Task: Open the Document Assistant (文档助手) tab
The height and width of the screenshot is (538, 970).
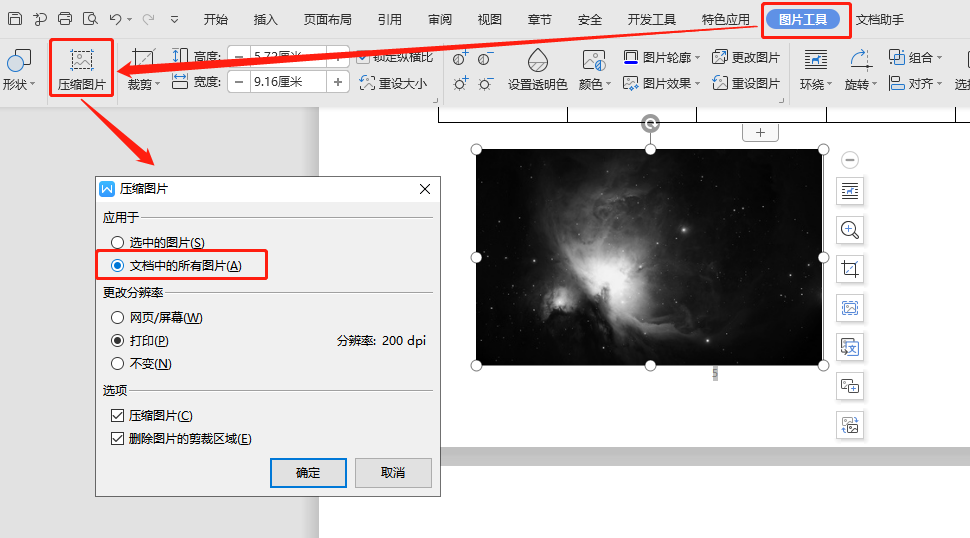Action: coord(880,20)
